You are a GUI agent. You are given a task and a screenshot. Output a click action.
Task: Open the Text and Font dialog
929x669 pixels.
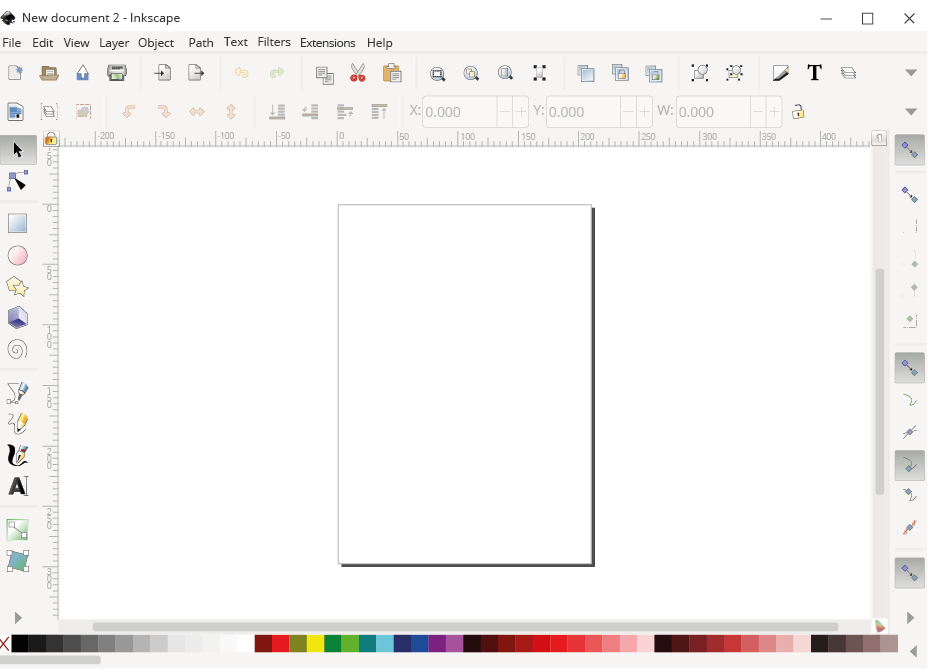tap(814, 72)
